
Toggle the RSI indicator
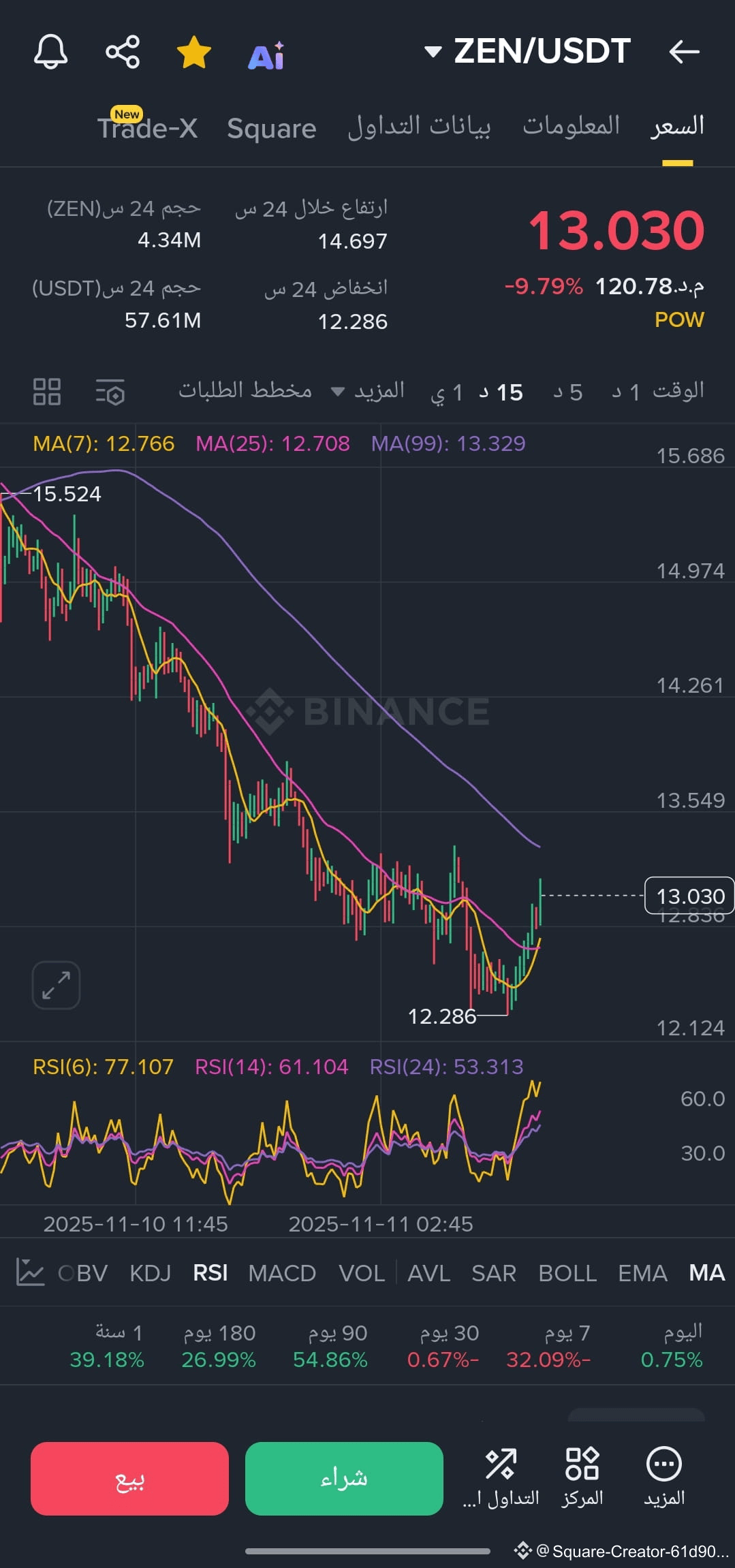point(210,1272)
